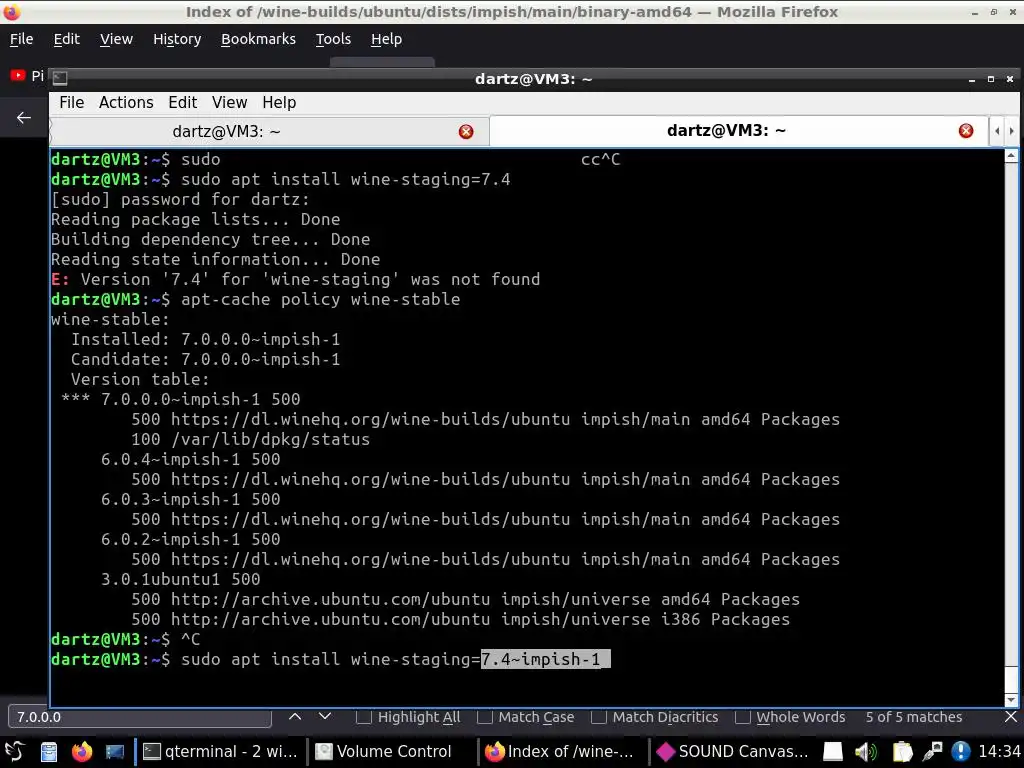
Task: Click the highlighted 7.4~impish-1 text in terminal
Action: tap(545, 660)
